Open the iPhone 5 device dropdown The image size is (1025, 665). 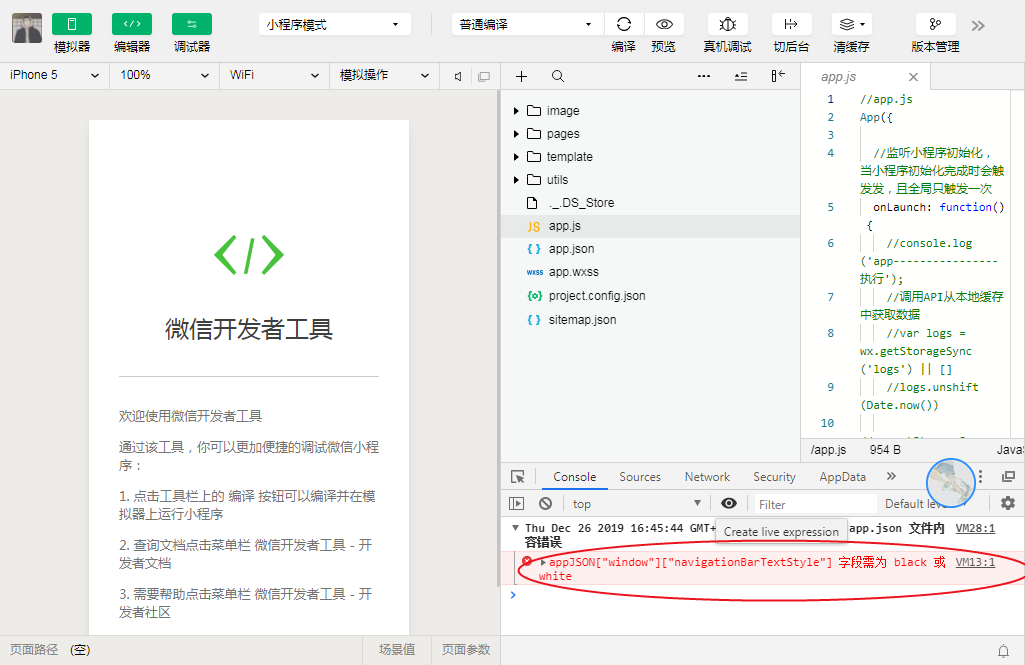click(x=54, y=75)
